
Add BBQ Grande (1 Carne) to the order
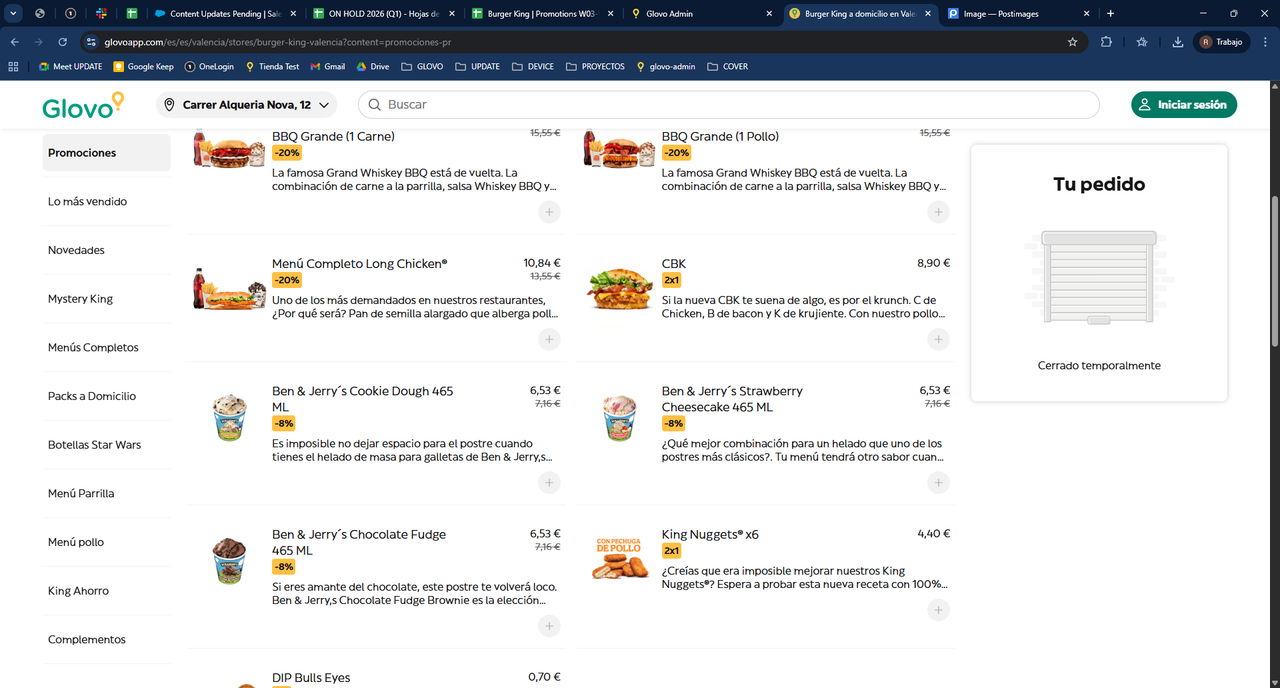[x=549, y=212]
